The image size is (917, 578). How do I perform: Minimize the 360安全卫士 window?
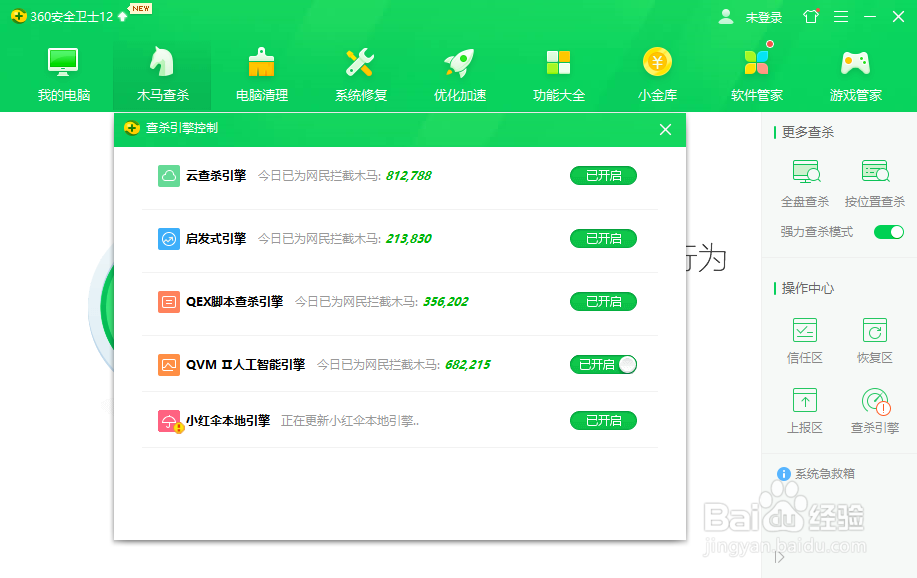870,16
